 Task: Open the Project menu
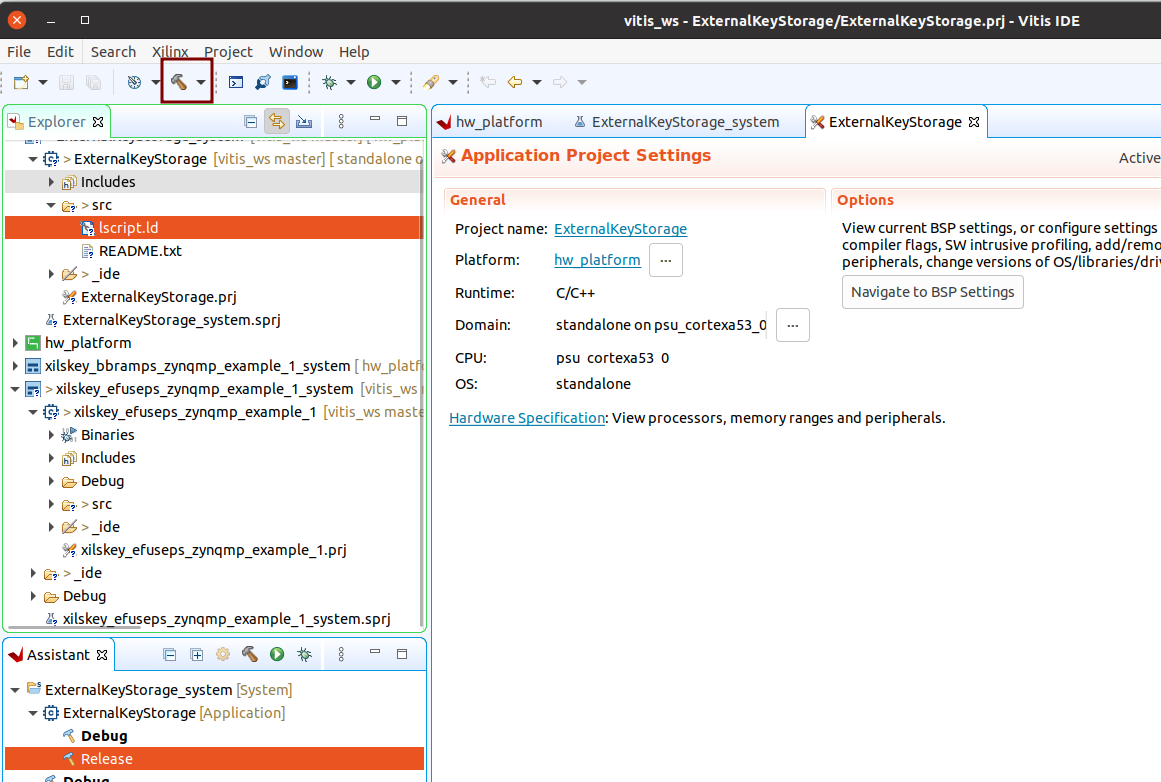[228, 52]
